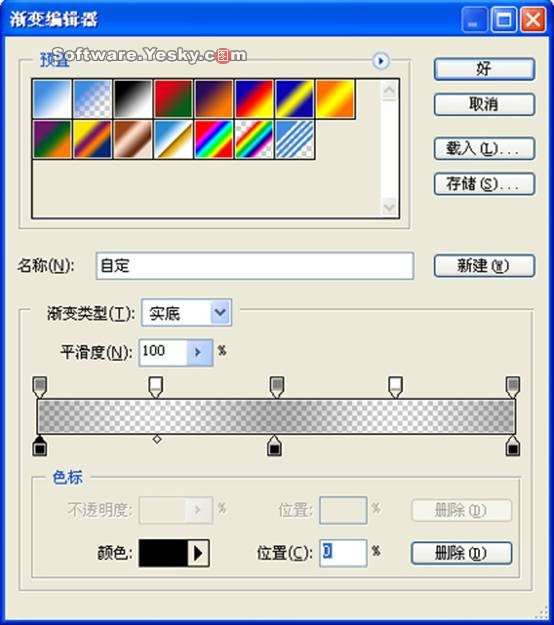Select the foreground to transparent preset

click(x=92, y=99)
